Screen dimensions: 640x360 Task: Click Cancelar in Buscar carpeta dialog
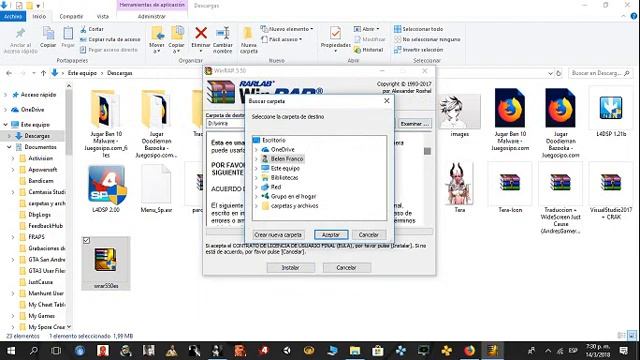pos(369,235)
